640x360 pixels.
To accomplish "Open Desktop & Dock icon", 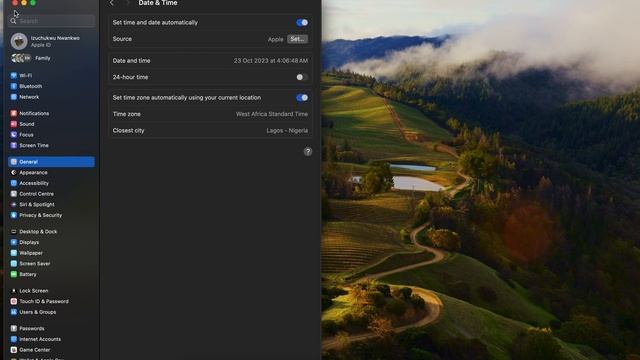I will coord(13,231).
